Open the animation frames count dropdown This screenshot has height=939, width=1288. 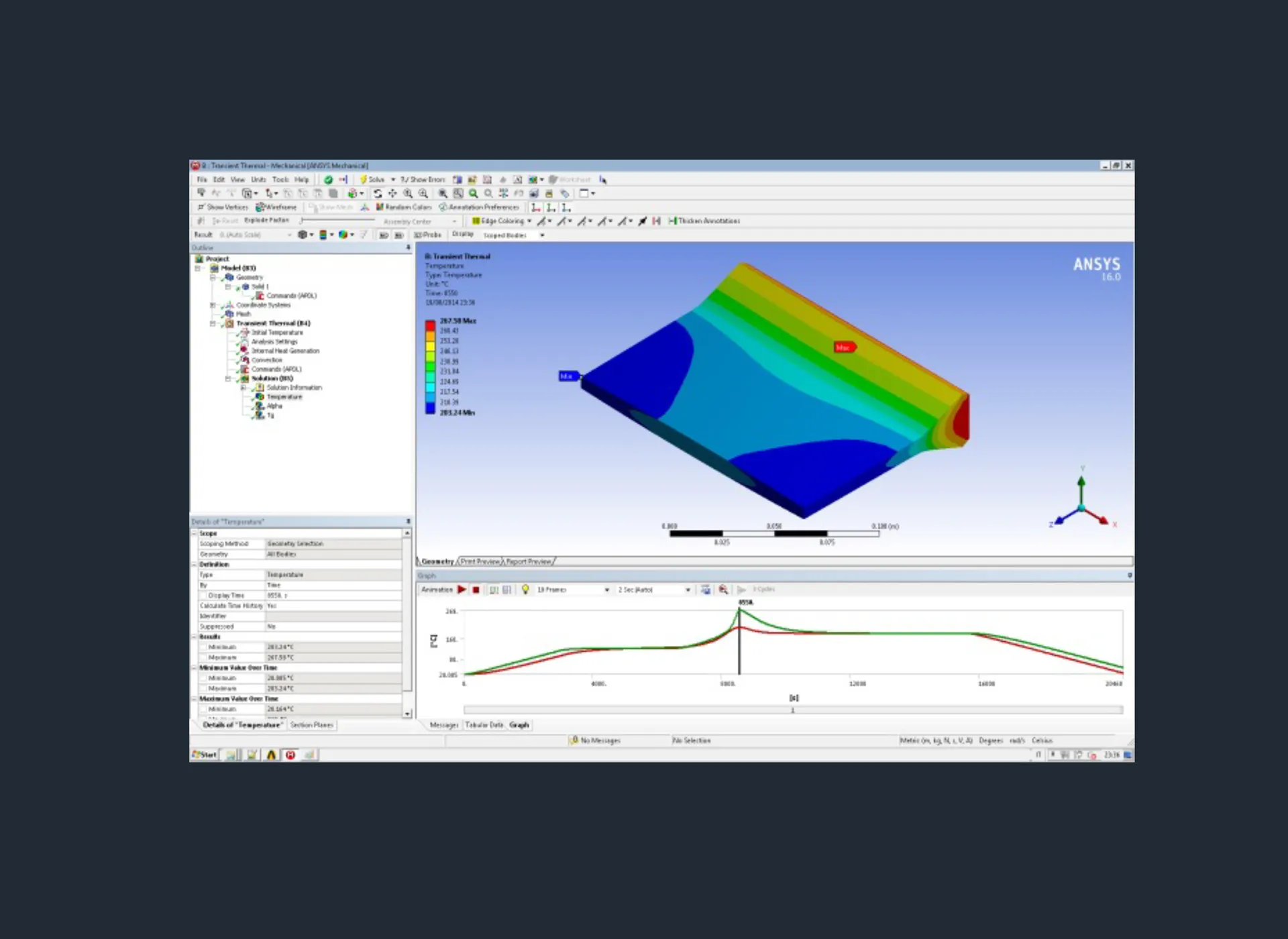[606, 590]
